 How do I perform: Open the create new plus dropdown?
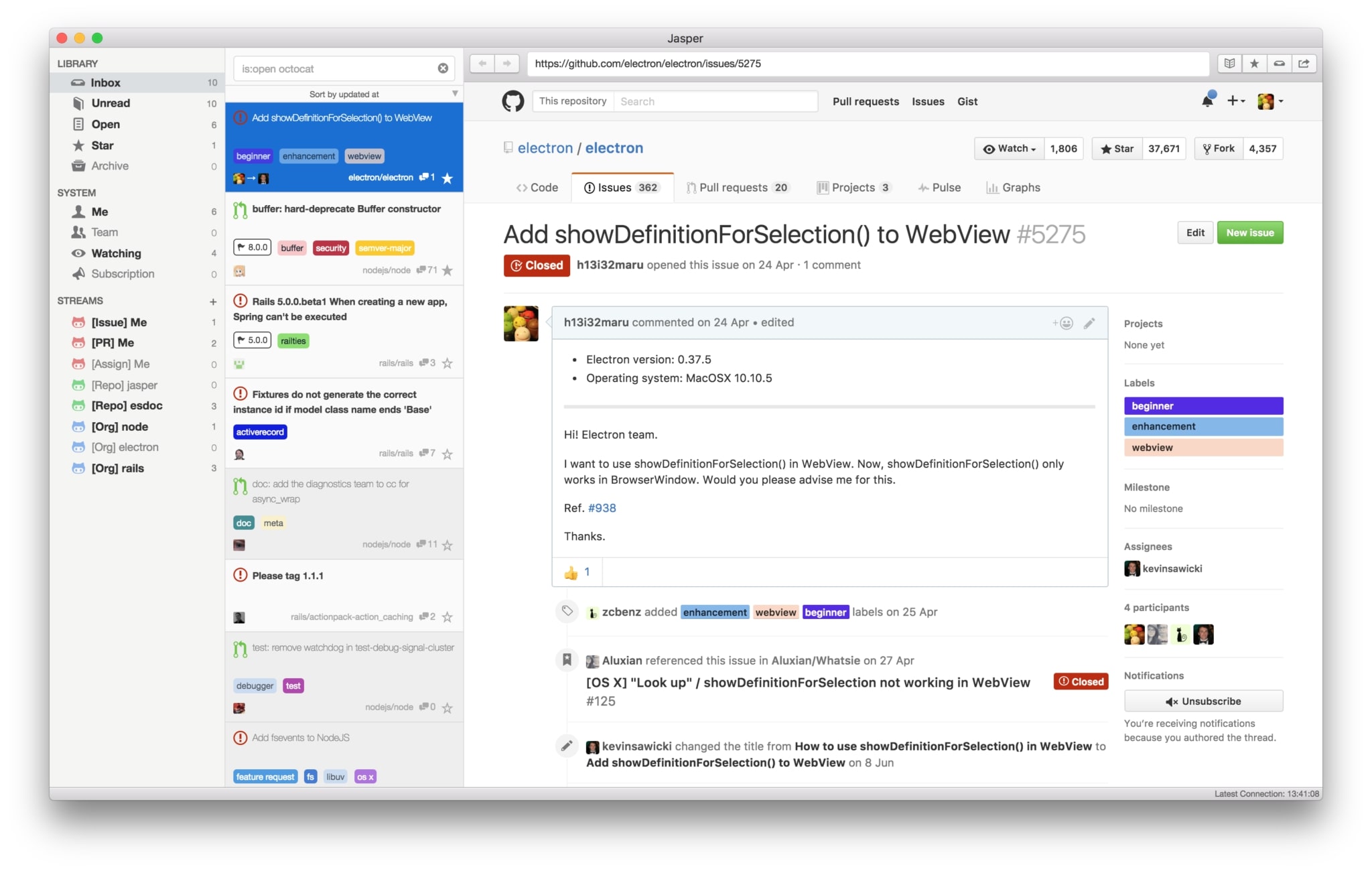click(x=1235, y=101)
